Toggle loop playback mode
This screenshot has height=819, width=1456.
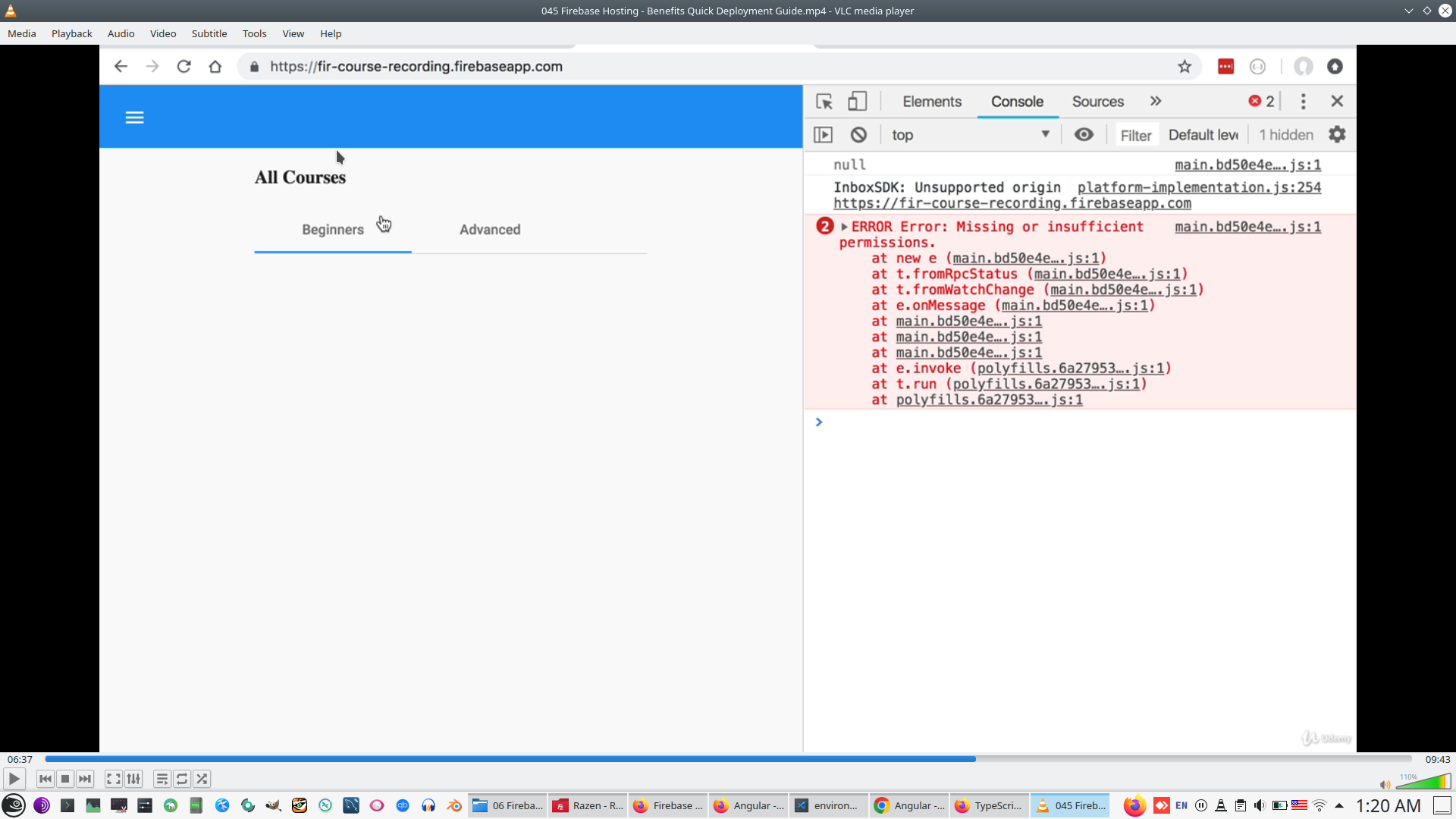coord(182,779)
